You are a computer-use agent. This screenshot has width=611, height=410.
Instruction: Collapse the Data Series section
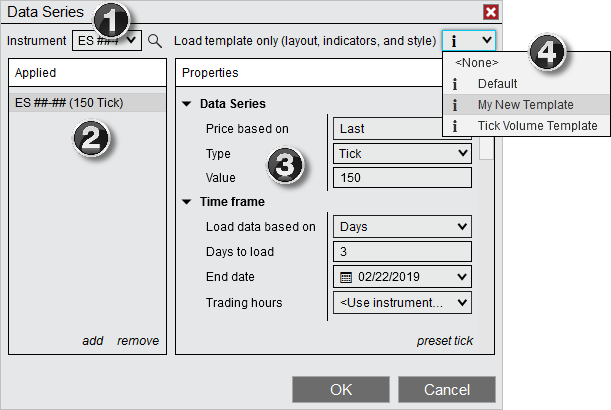click(x=187, y=104)
